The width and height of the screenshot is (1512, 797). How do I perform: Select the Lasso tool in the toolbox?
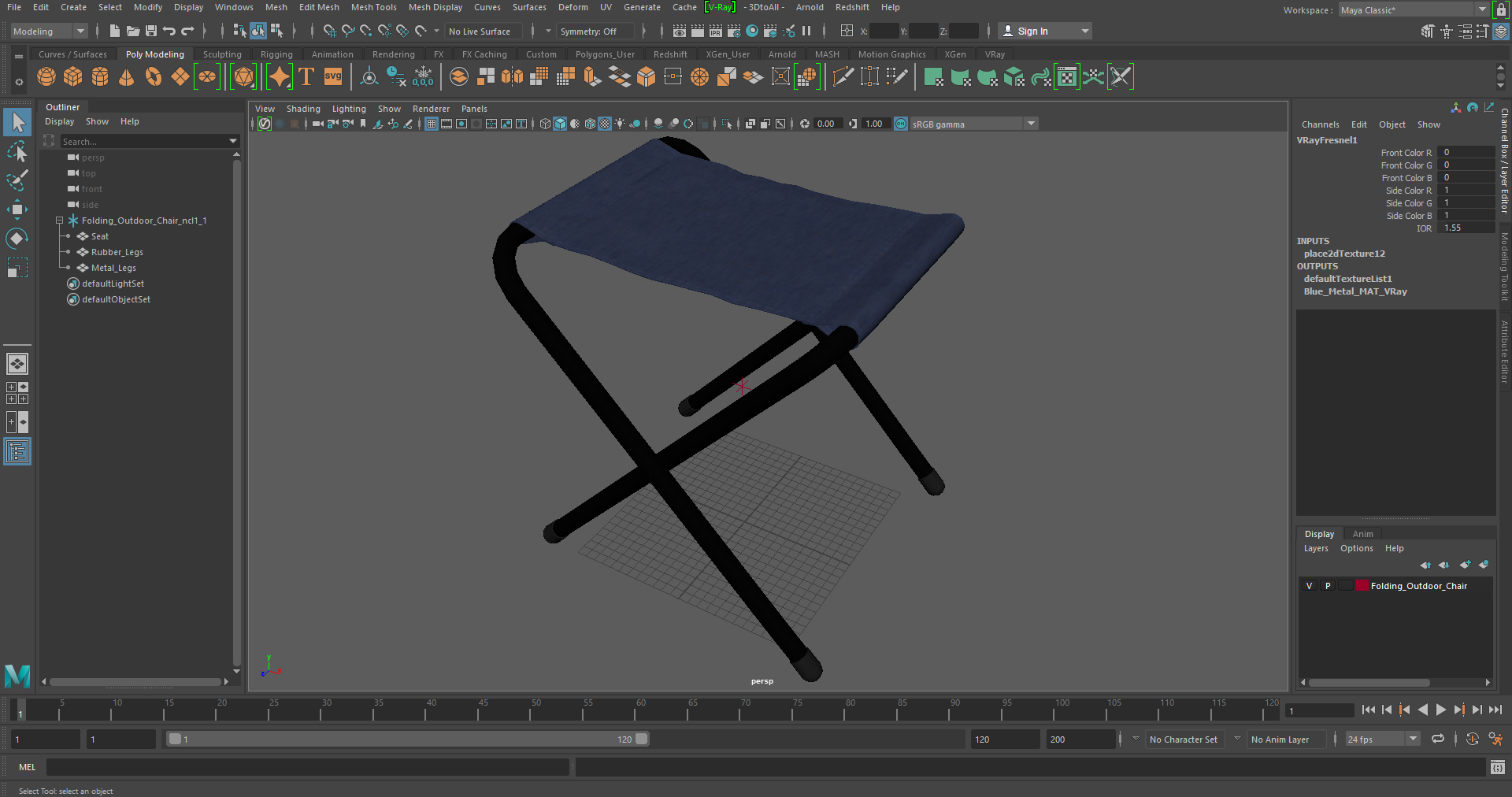(17, 151)
